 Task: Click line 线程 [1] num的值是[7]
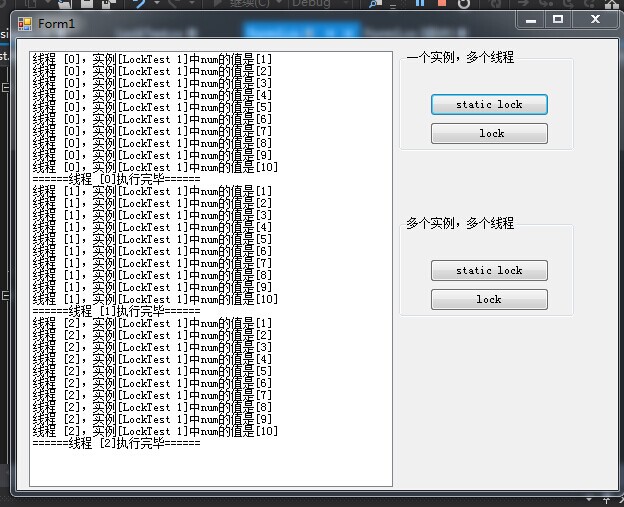click(152, 263)
